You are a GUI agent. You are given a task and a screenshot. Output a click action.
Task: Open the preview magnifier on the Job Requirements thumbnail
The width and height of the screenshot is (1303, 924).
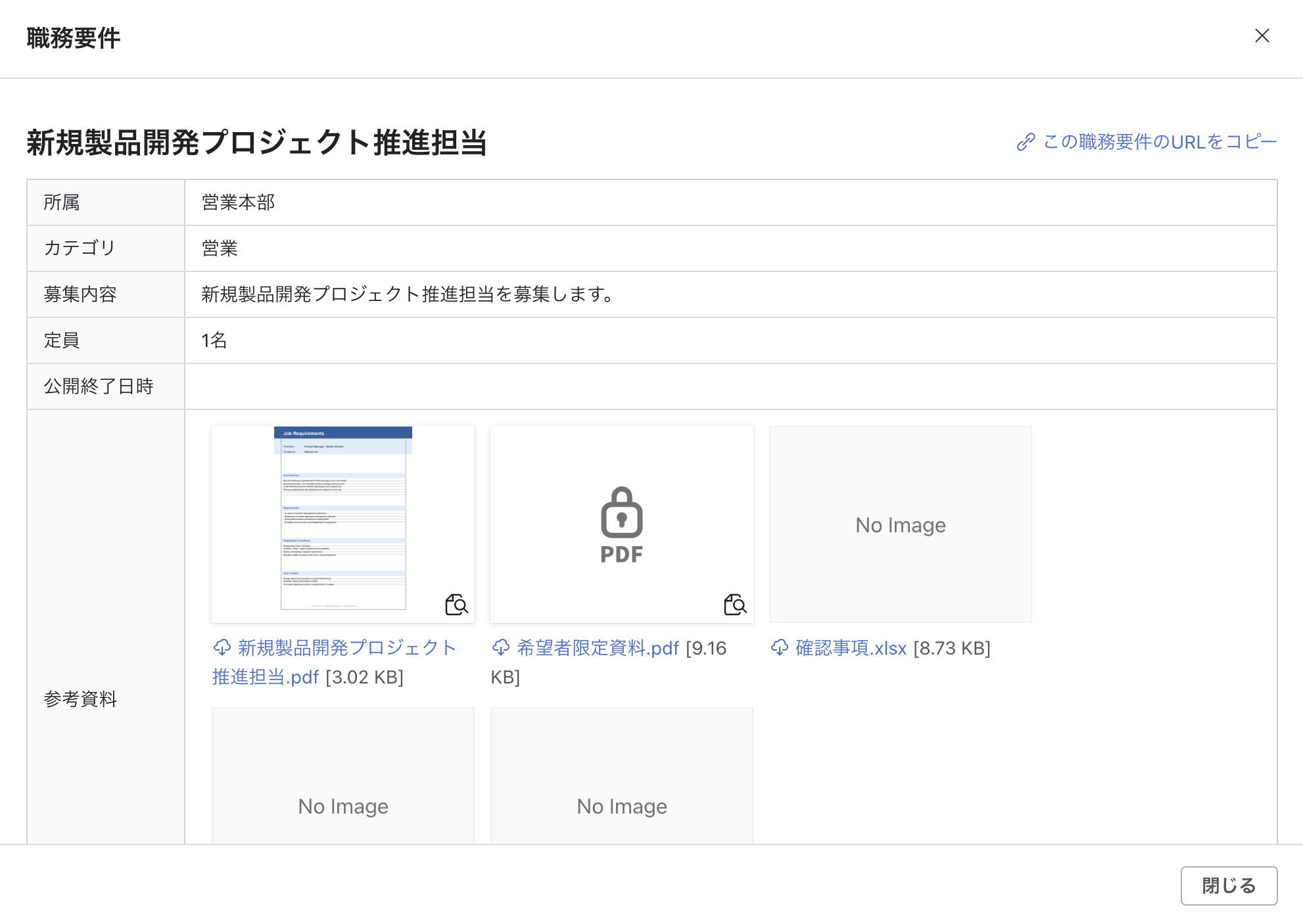click(457, 605)
